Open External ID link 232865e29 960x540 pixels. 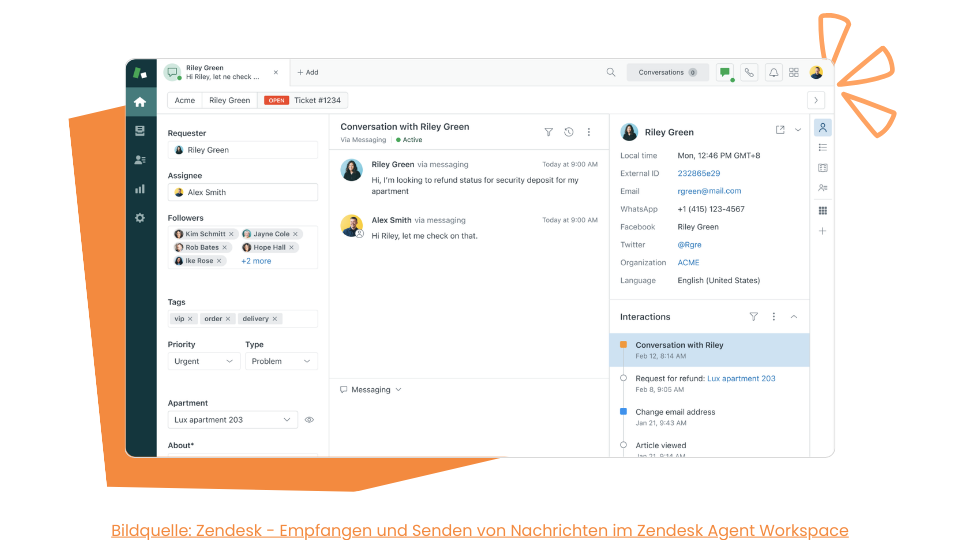699,173
